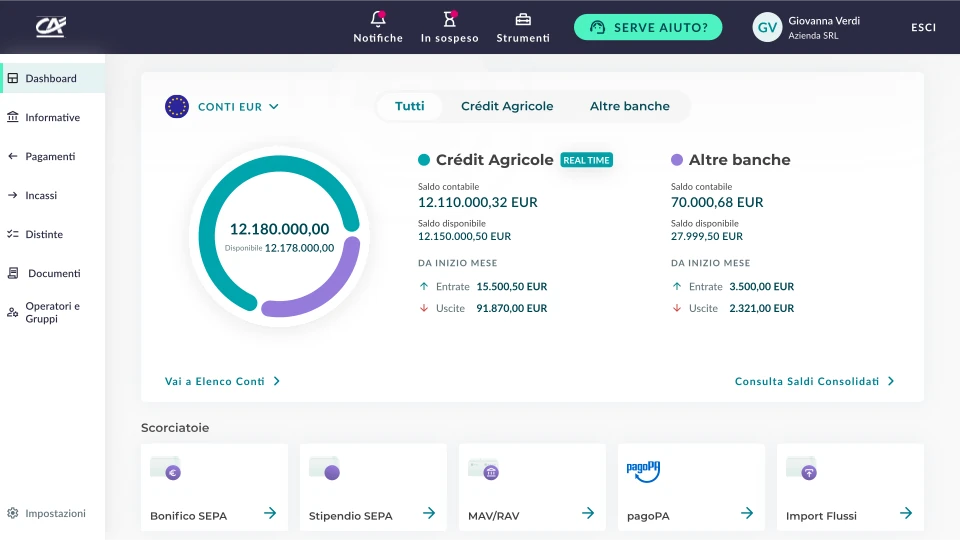Click arrow on MAV/RAV shortcut
Viewport: 960px width, 540px height.
(x=588, y=513)
